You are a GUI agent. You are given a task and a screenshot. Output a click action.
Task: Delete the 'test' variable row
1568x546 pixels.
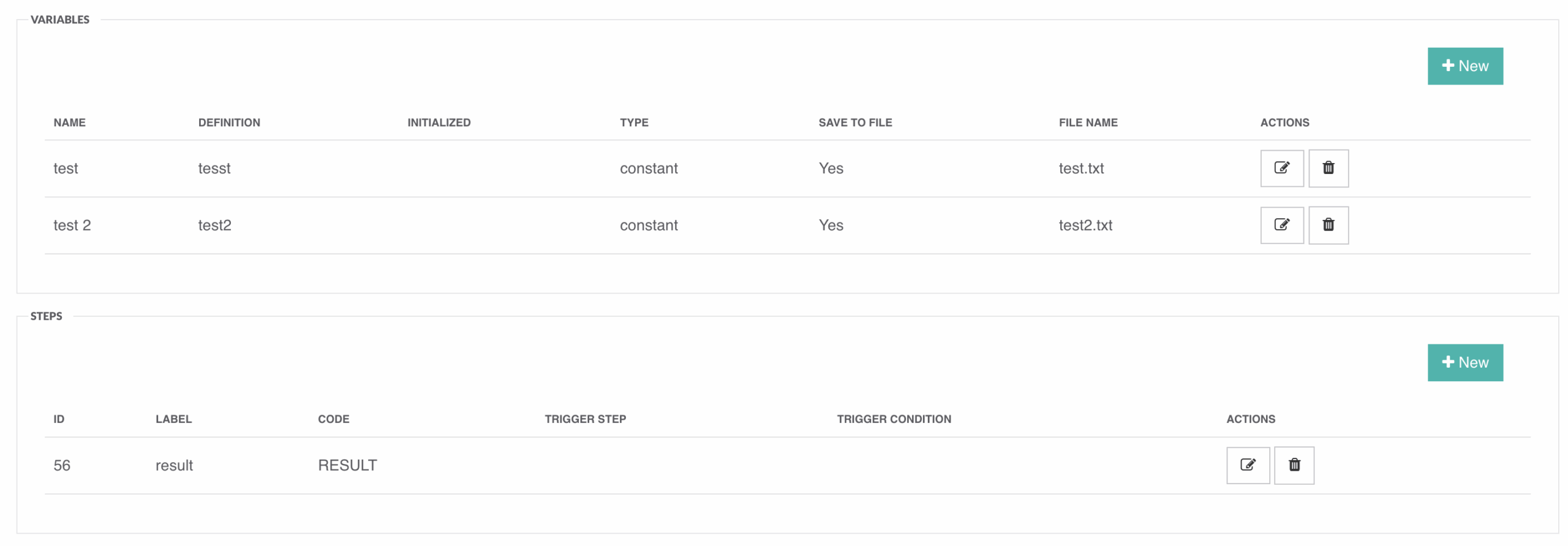click(x=1327, y=168)
